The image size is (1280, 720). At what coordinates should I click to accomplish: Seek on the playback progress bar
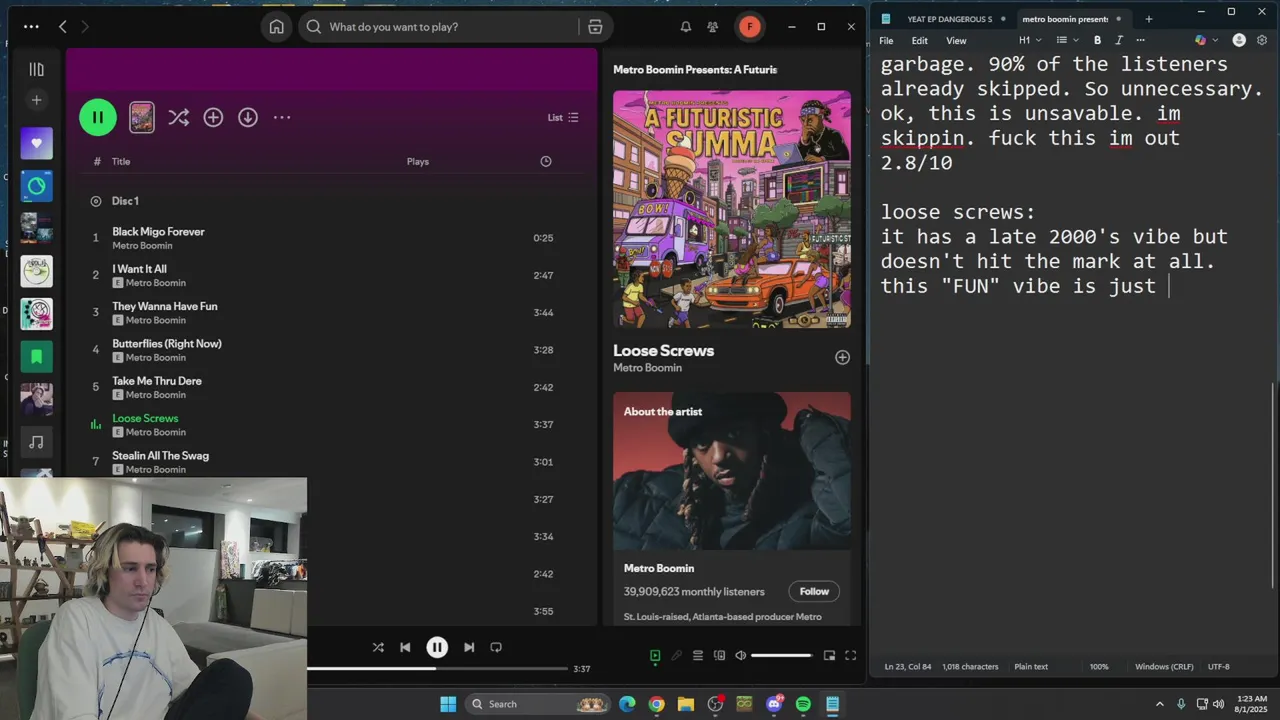pyautogui.click(x=438, y=668)
